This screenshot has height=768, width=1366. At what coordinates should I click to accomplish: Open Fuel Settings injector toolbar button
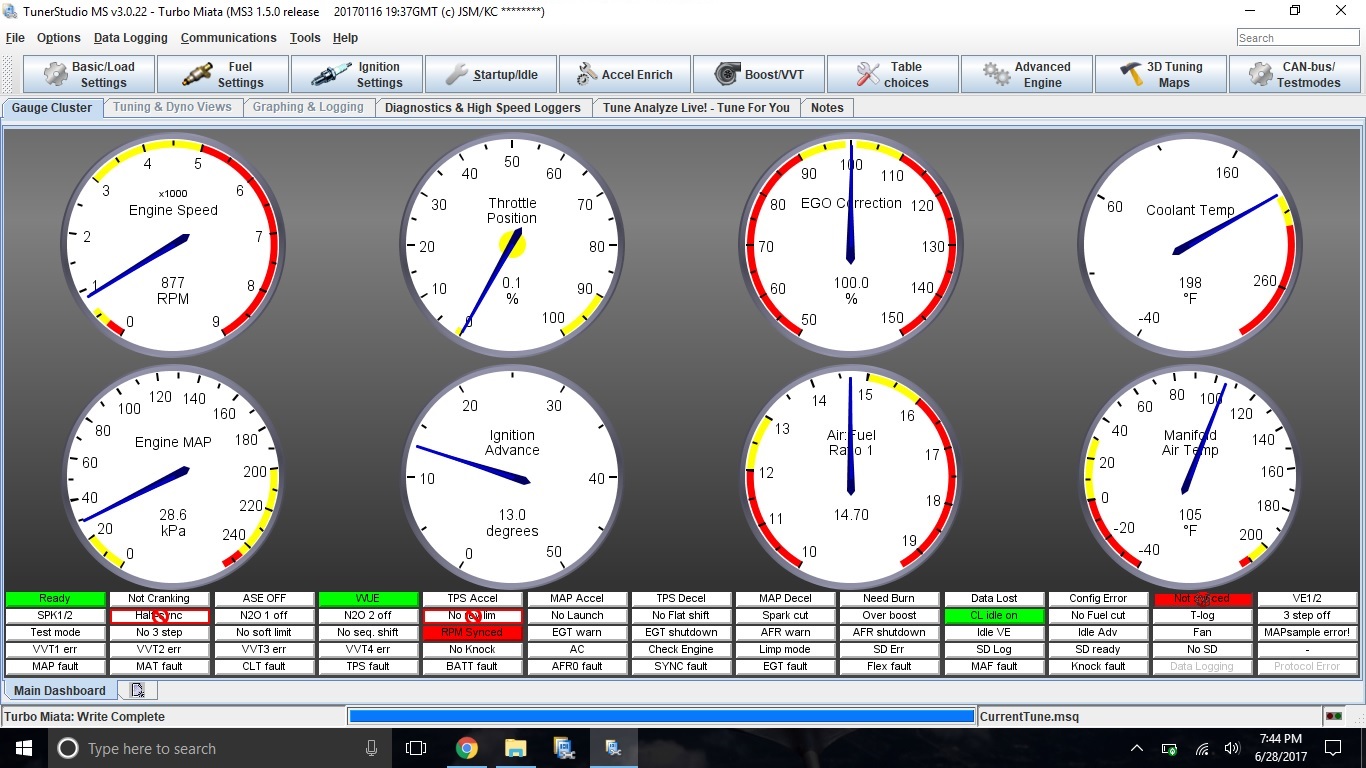click(223, 75)
